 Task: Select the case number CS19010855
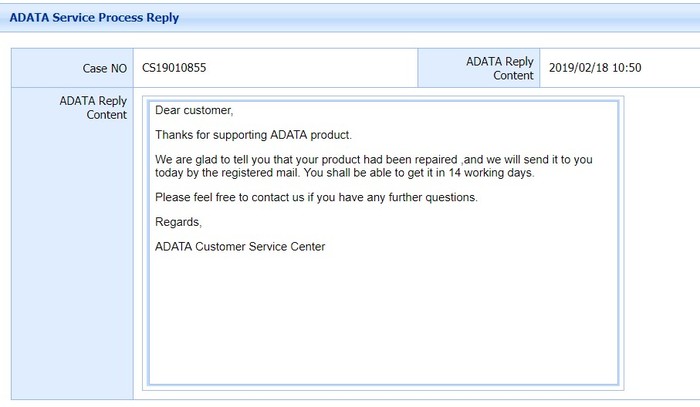(175, 68)
